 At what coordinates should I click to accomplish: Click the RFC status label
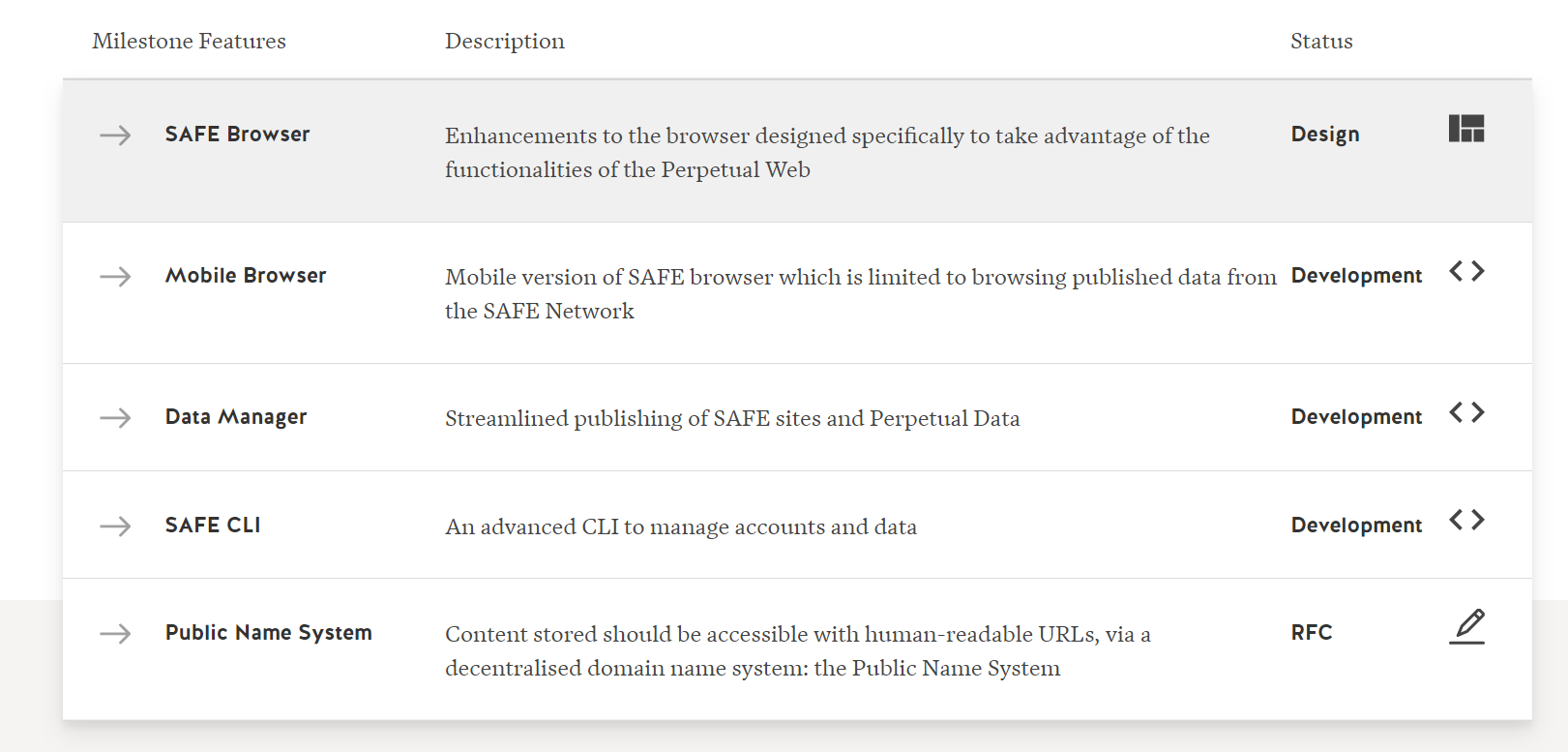tap(1311, 633)
